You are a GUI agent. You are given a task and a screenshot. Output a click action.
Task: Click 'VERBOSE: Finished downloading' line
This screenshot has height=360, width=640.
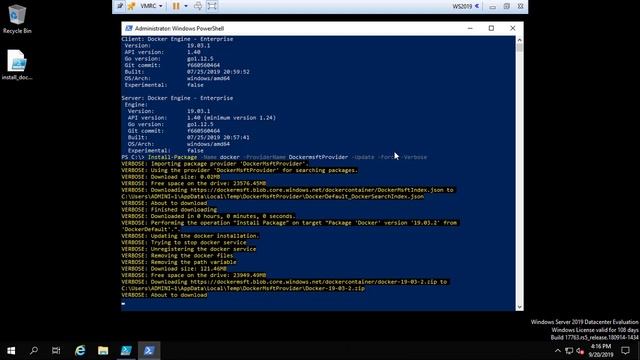coord(169,210)
